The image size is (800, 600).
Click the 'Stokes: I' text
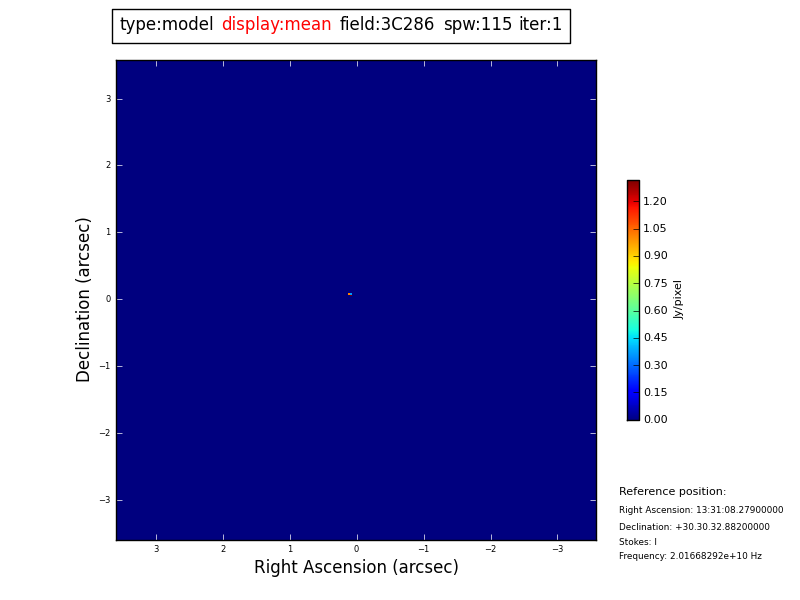(638, 542)
